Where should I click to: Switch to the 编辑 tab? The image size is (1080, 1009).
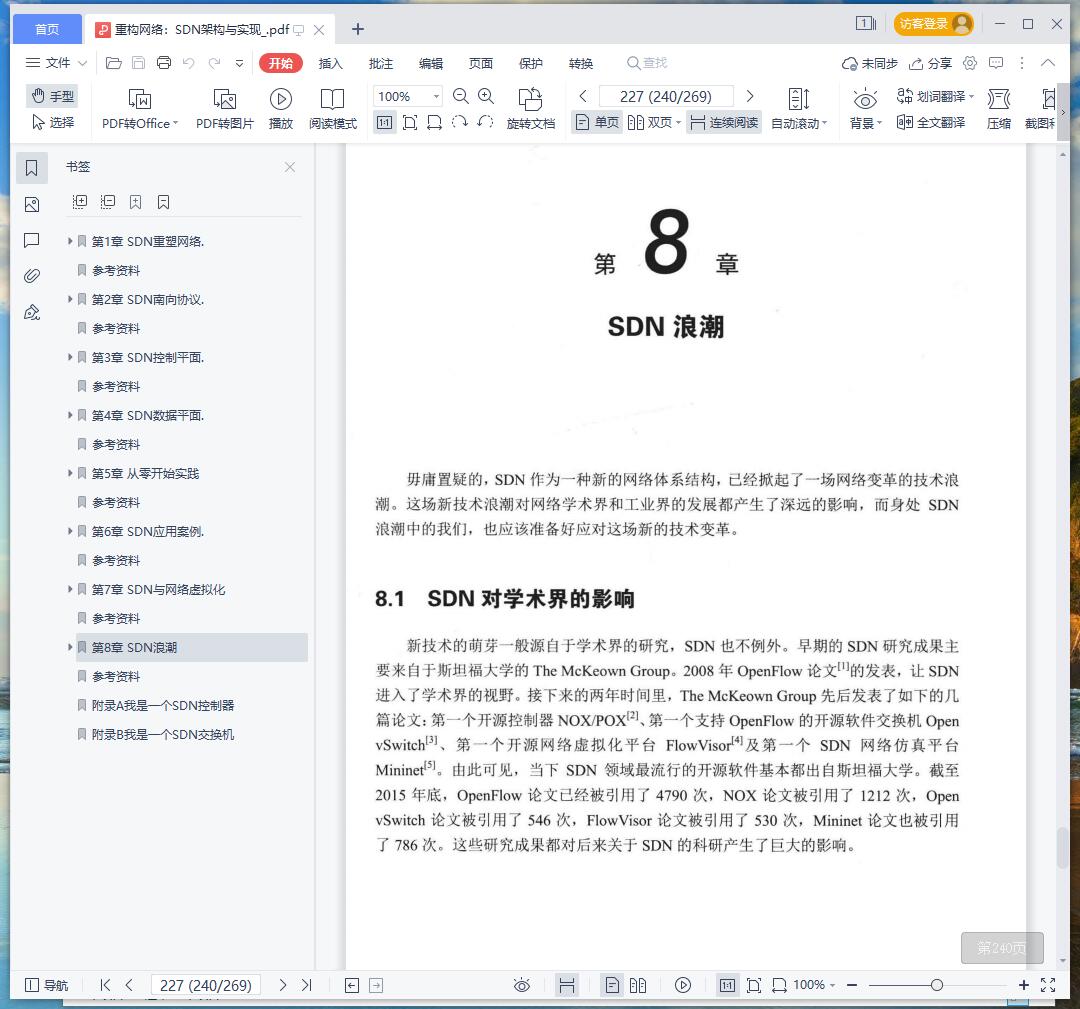click(x=431, y=63)
